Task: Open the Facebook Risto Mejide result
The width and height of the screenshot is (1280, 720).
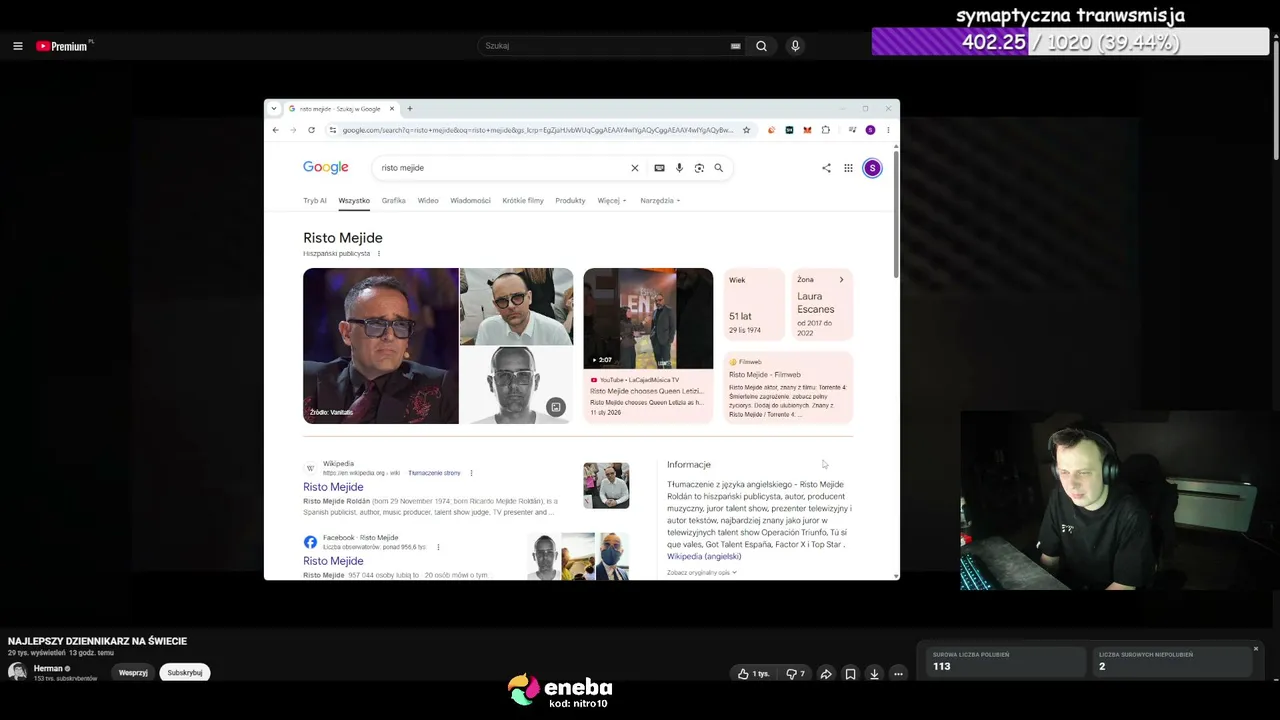Action: pyautogui.click(x=333, y=561)
